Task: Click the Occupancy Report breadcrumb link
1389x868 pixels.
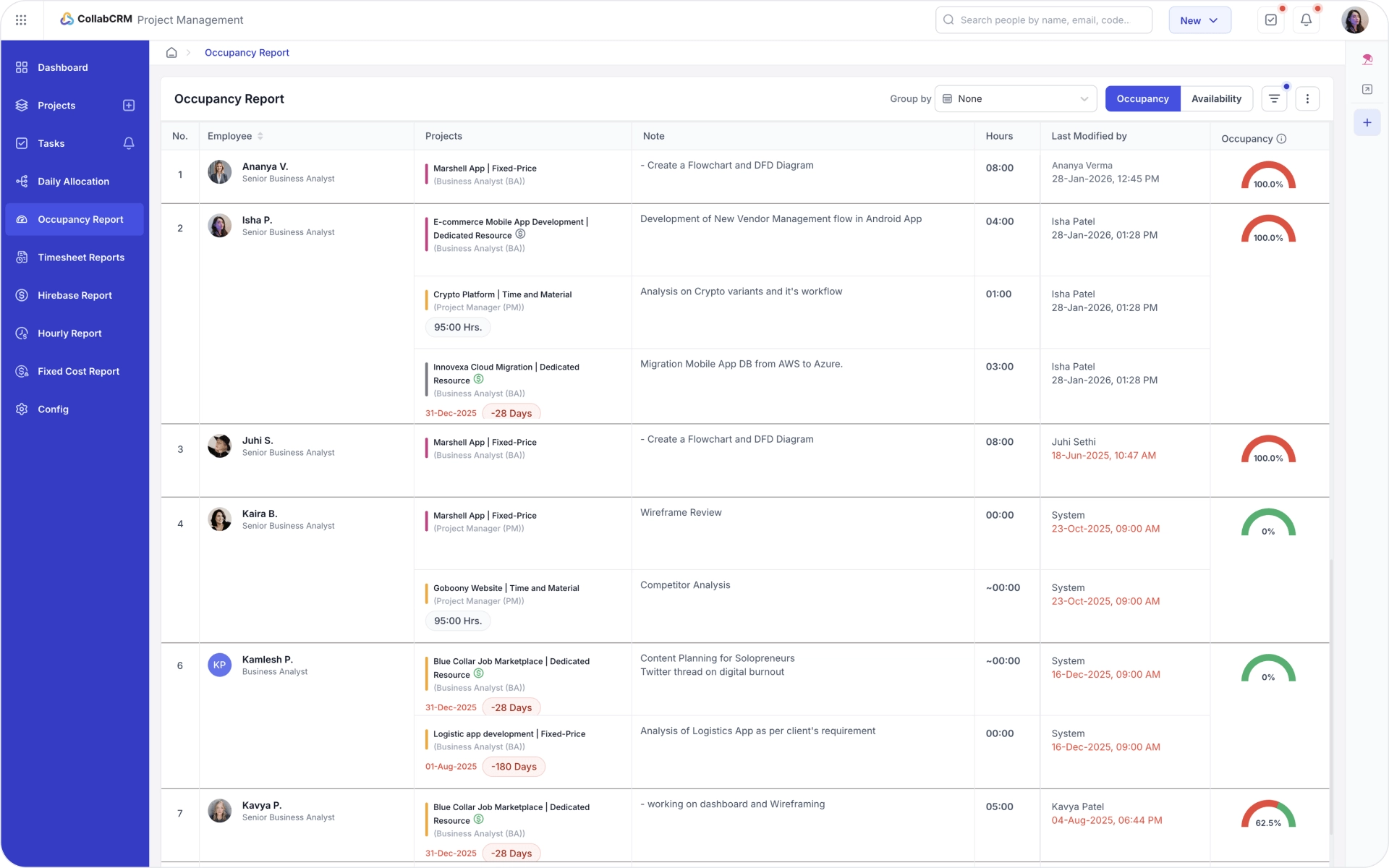Action: 247,53
